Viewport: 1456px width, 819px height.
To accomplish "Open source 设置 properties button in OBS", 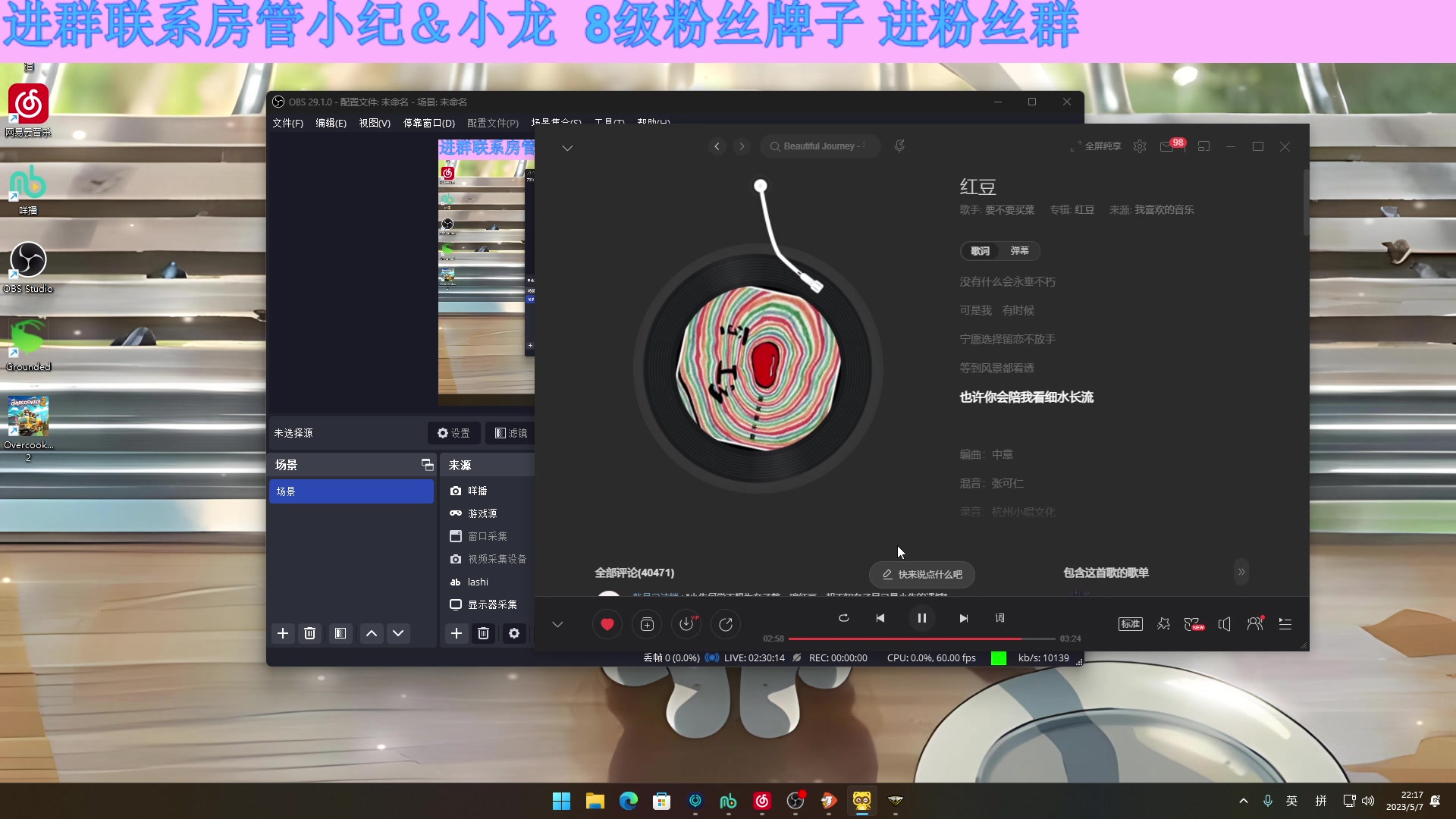I will (453, 433).
